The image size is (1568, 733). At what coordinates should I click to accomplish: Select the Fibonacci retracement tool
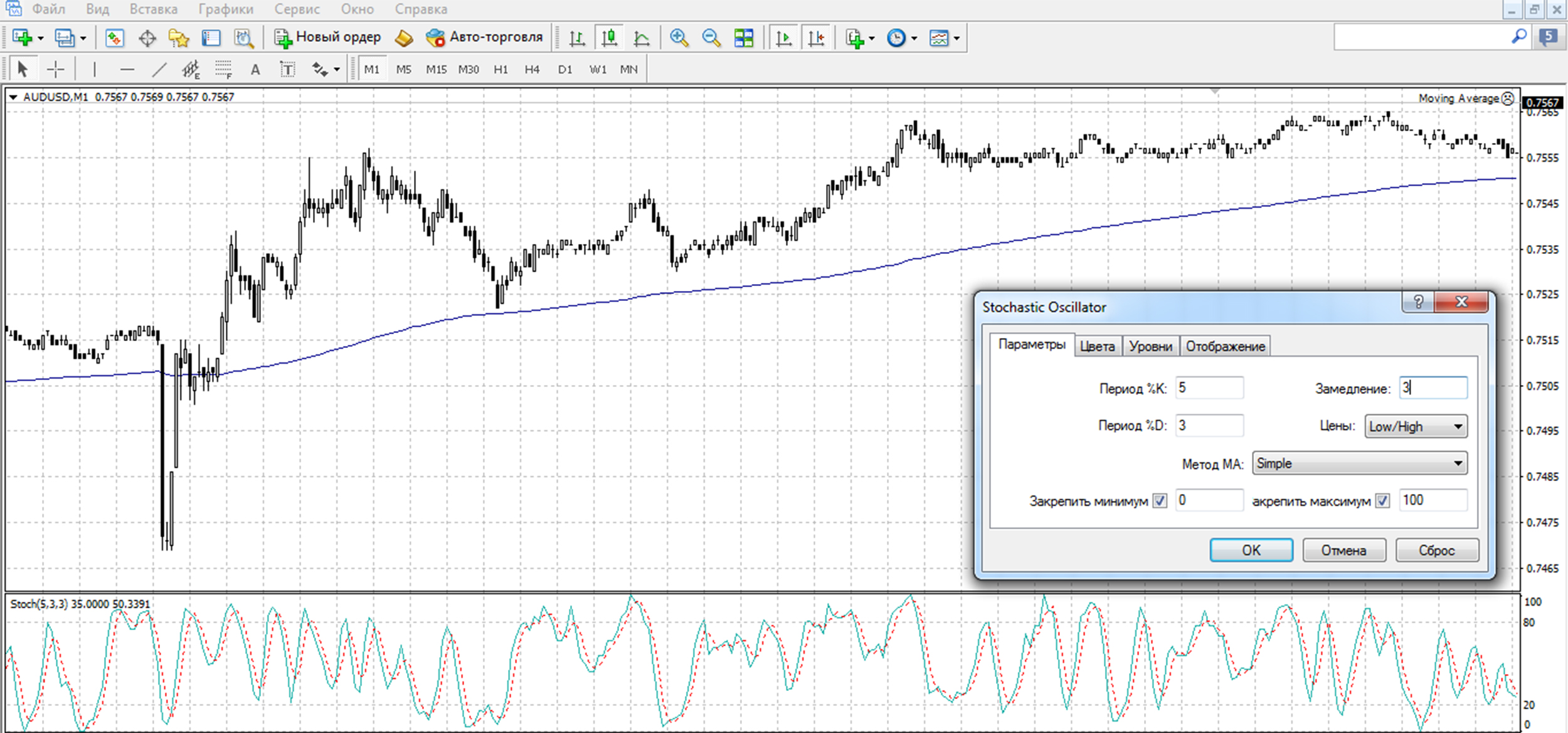[223, 69]
